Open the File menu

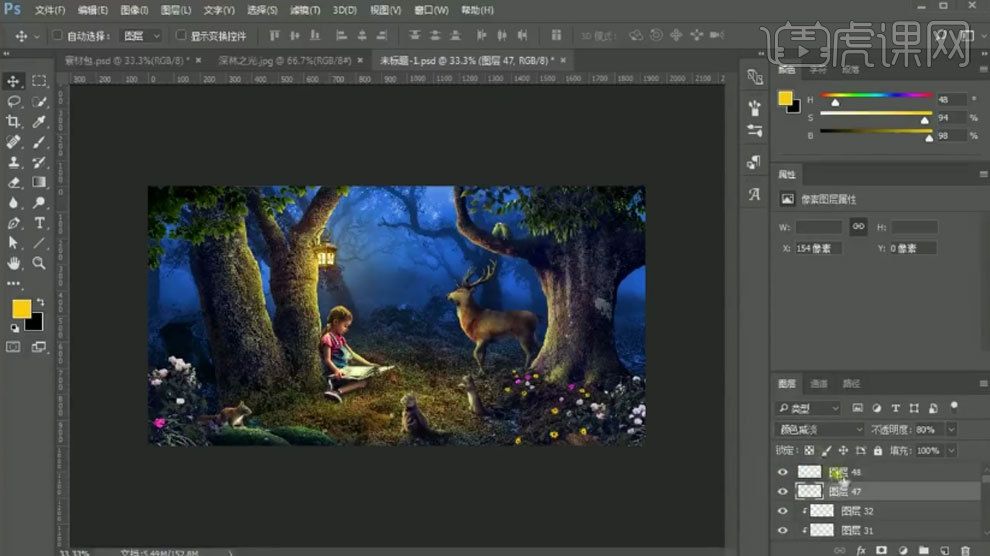[x=50, y=10]
